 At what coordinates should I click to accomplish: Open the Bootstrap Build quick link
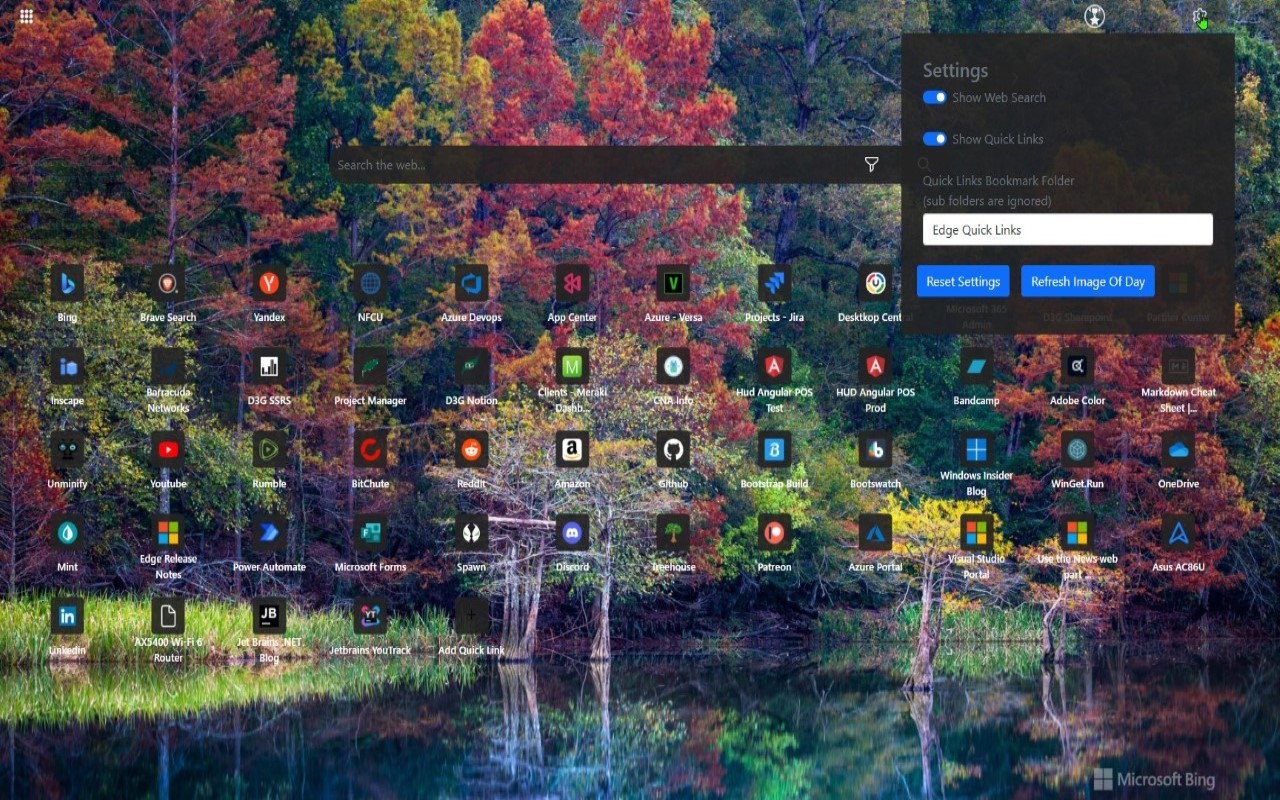pyautogui.click(x=774, y=449)
